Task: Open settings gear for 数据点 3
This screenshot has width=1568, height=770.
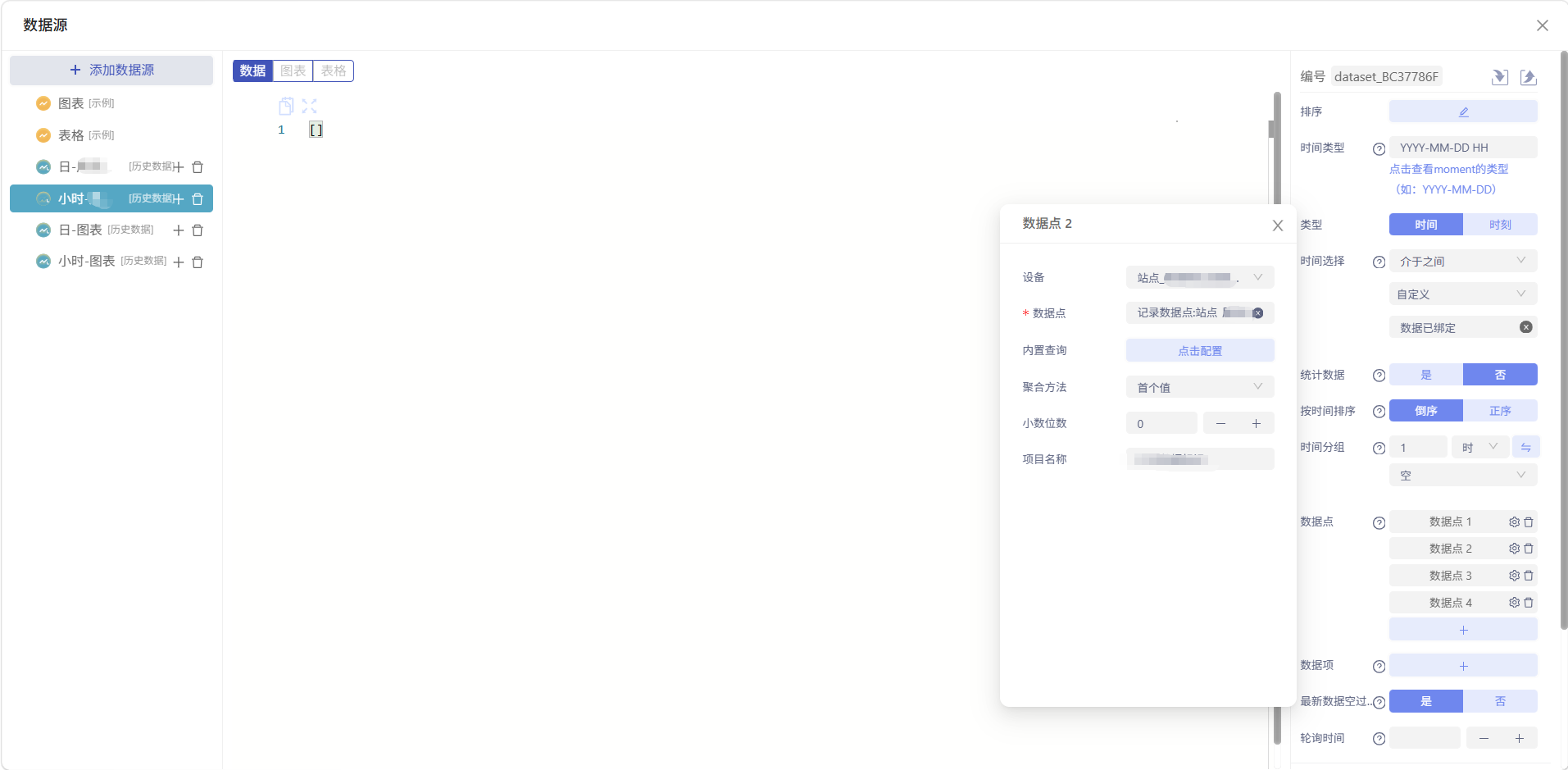Action: pos(1514,576)
